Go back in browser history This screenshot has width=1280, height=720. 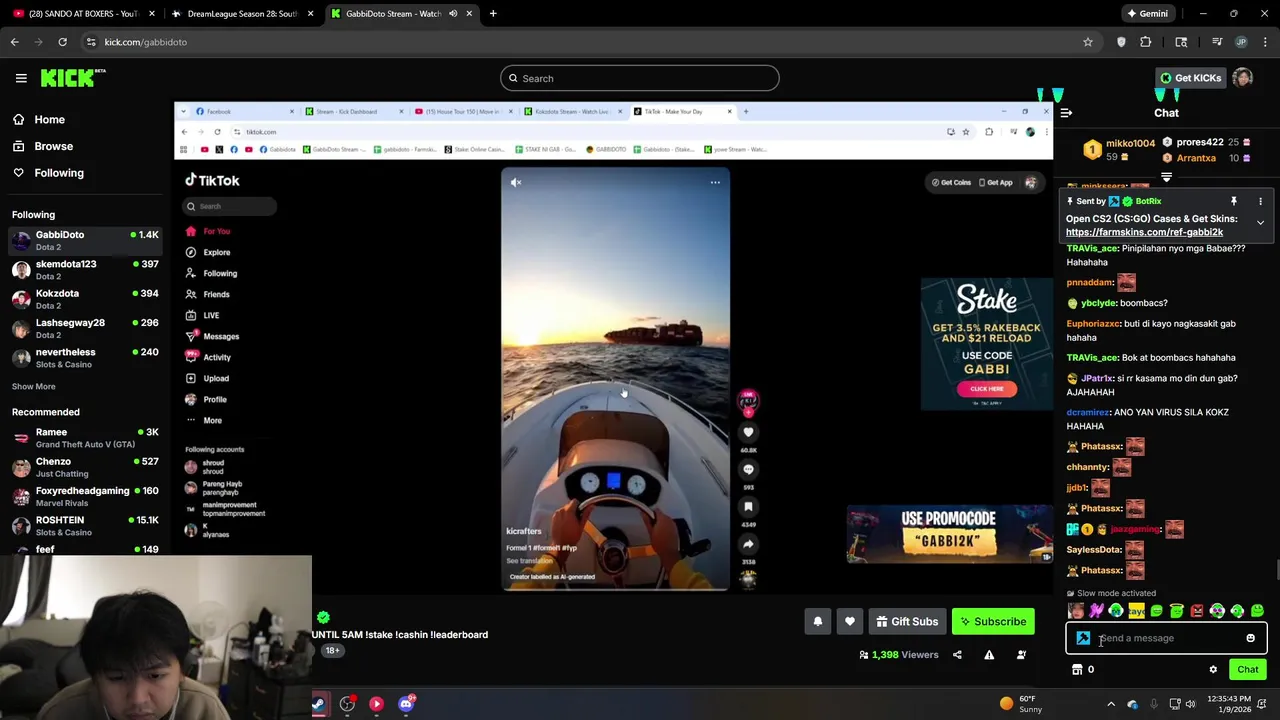14,42
